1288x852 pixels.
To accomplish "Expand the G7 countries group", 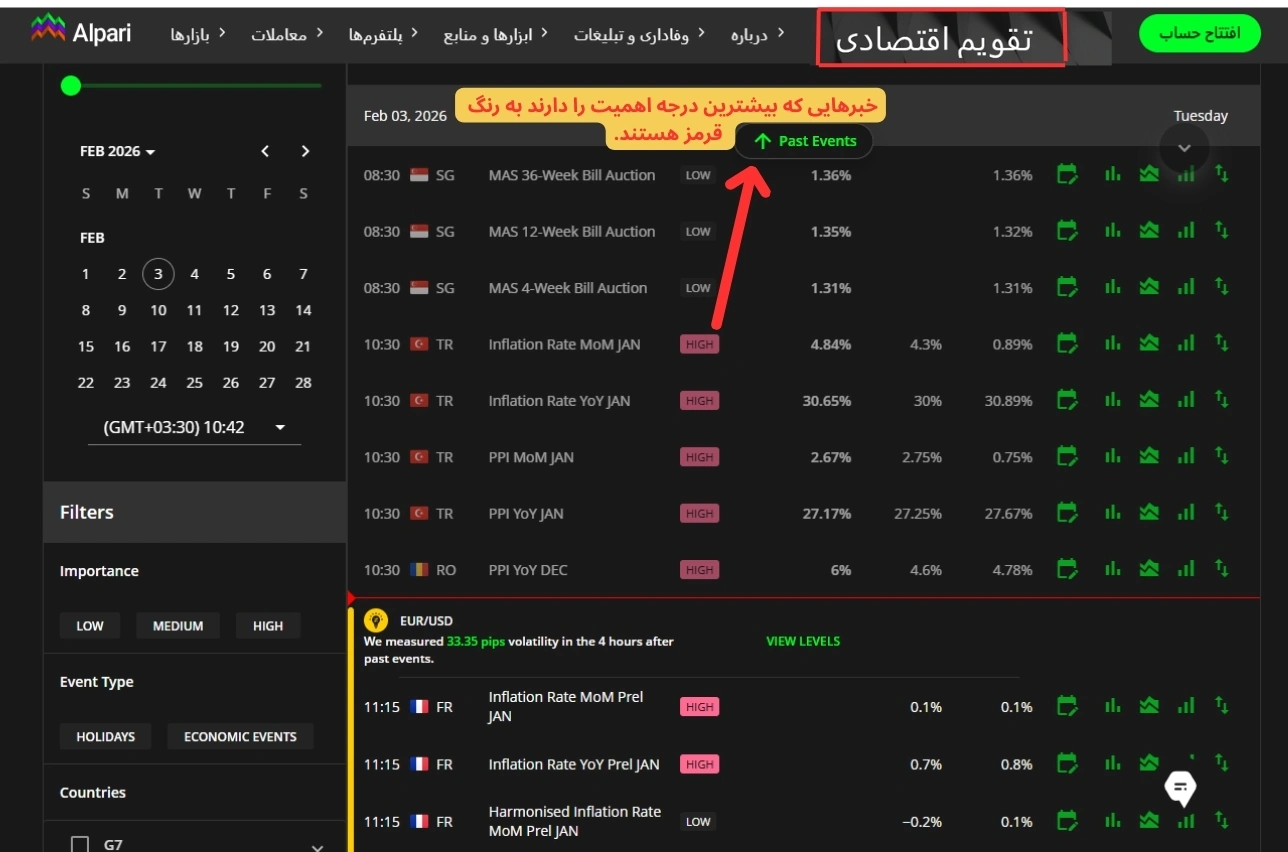I will click(317, 847).
